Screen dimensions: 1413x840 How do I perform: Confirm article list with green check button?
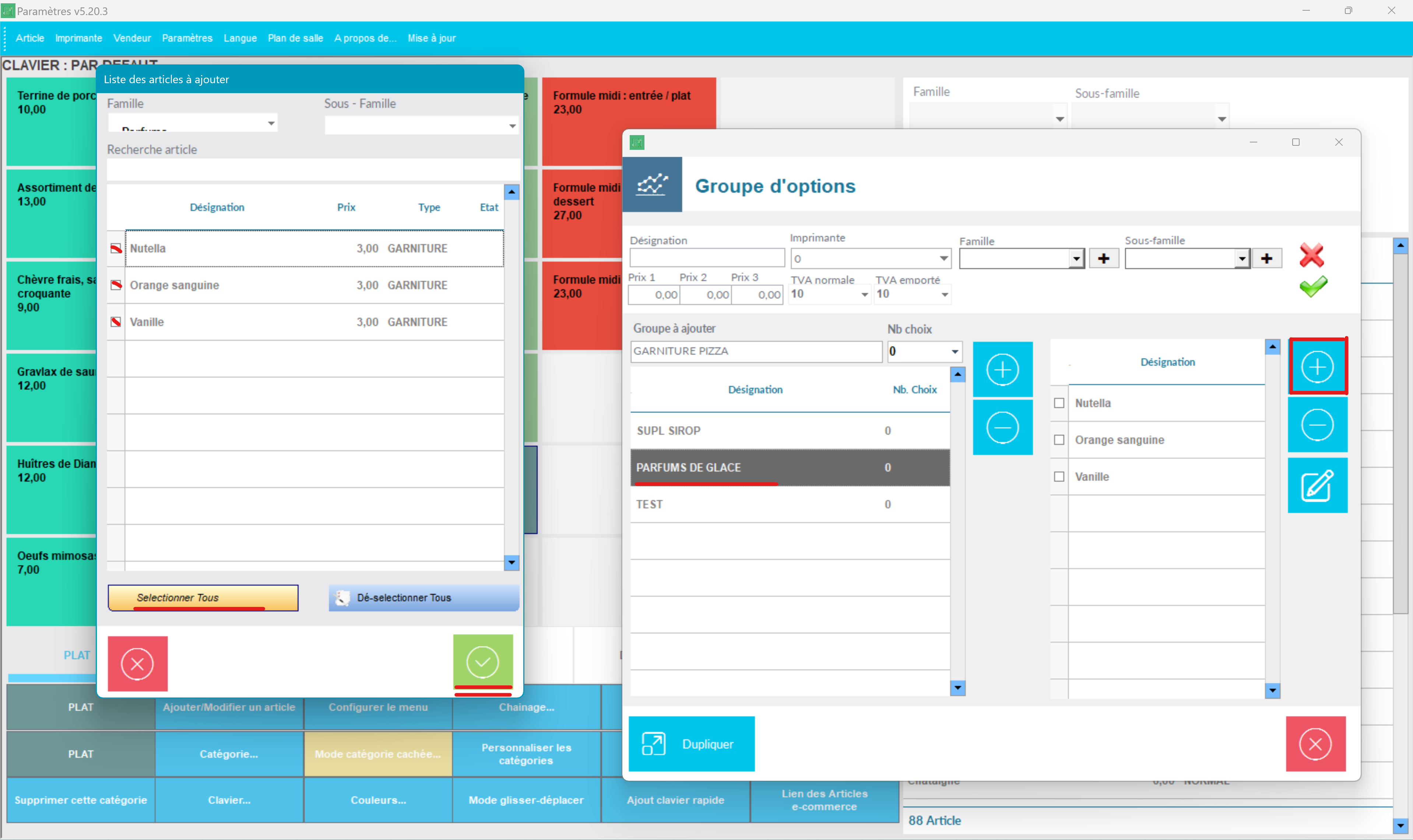tap(483, 662)
